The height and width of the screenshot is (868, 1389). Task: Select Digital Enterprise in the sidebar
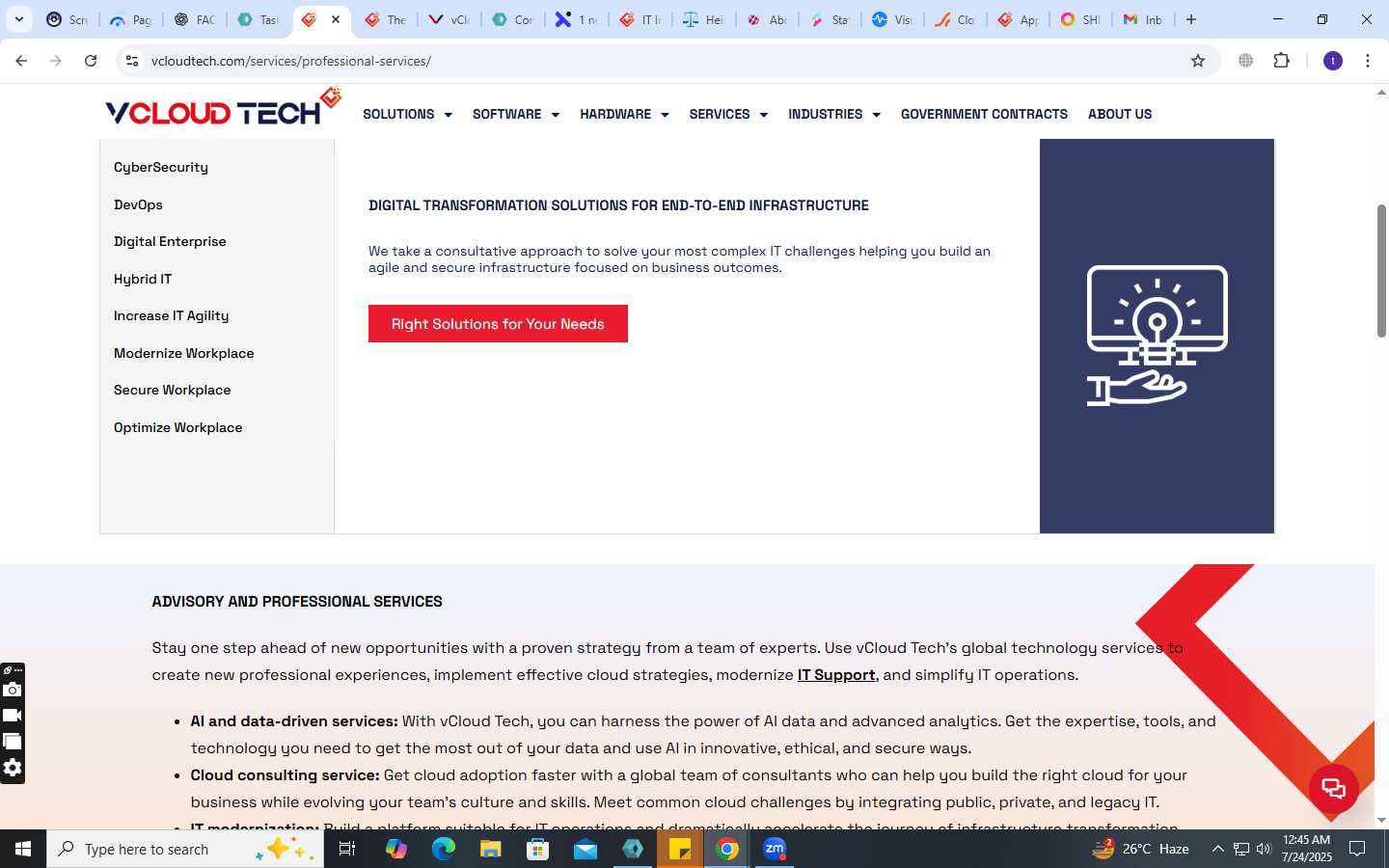(x=170, y=241)
